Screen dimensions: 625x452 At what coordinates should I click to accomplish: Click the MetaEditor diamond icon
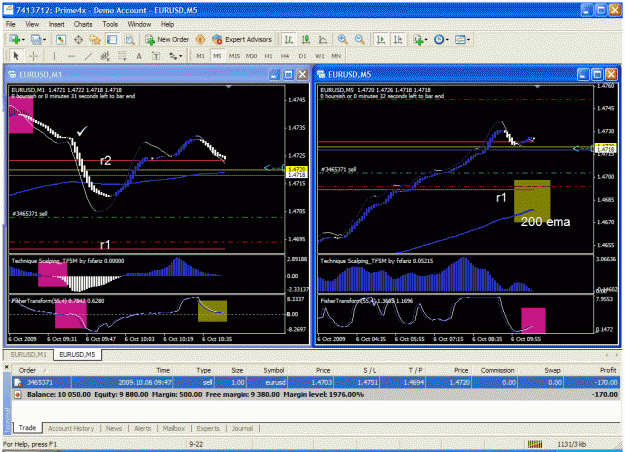click(x=200, y=39)
